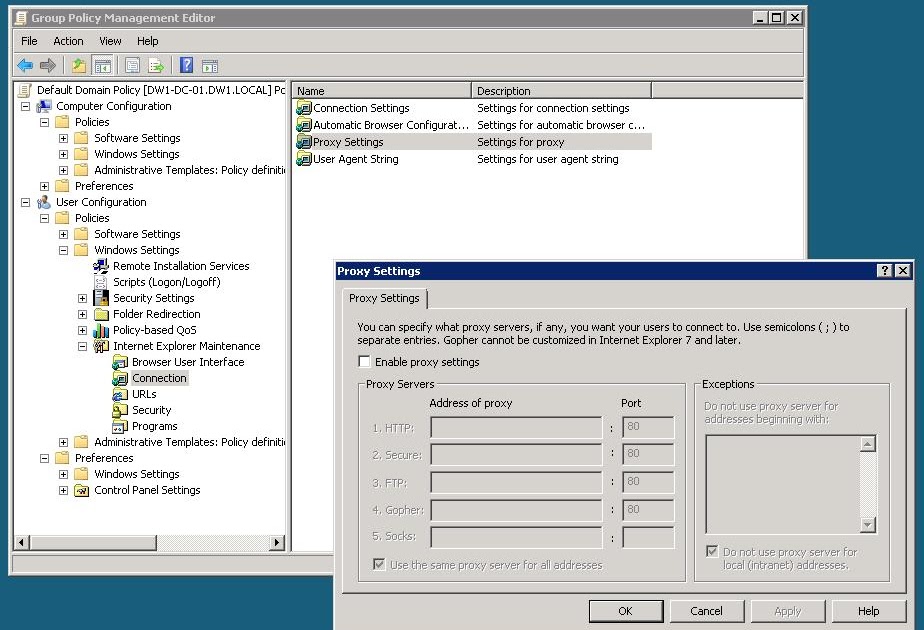Open the File menu

29,41
